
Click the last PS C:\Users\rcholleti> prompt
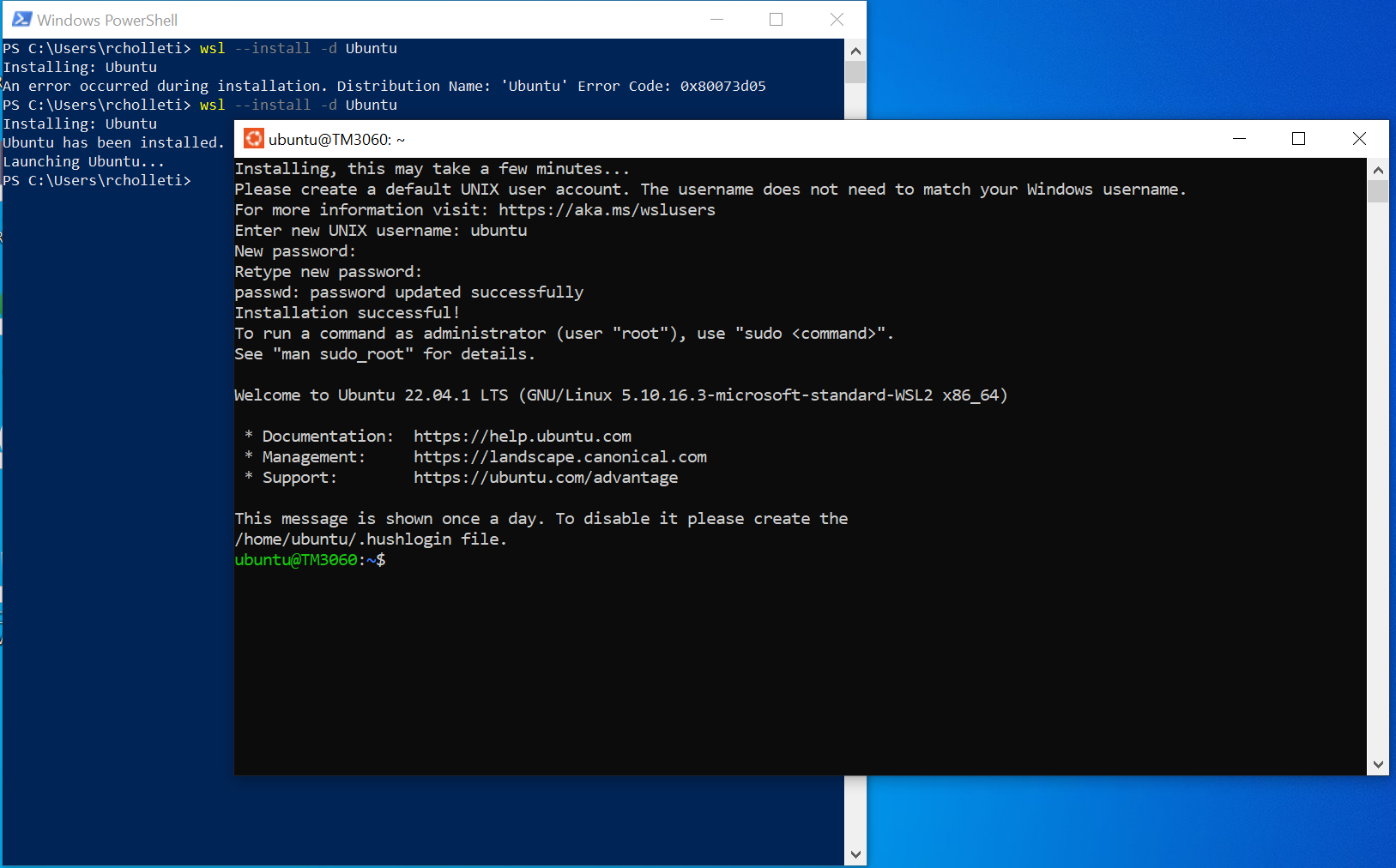tap(97, 181)
